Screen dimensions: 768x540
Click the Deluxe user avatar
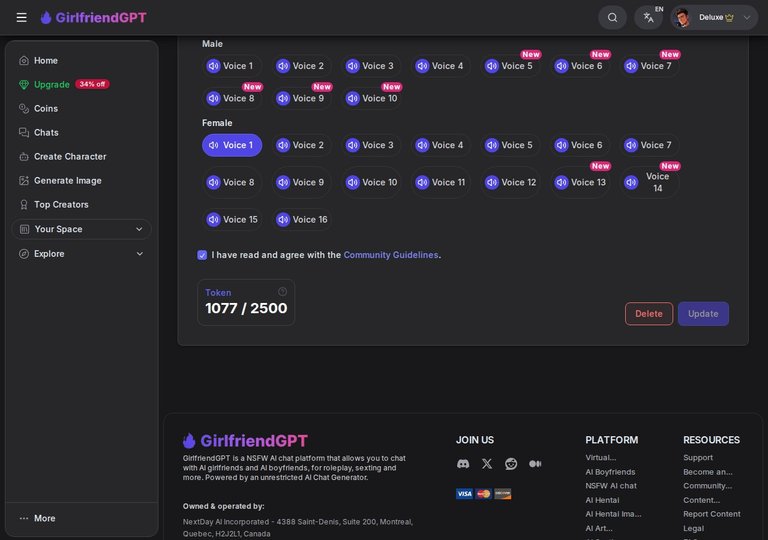[x=682, y=18]
